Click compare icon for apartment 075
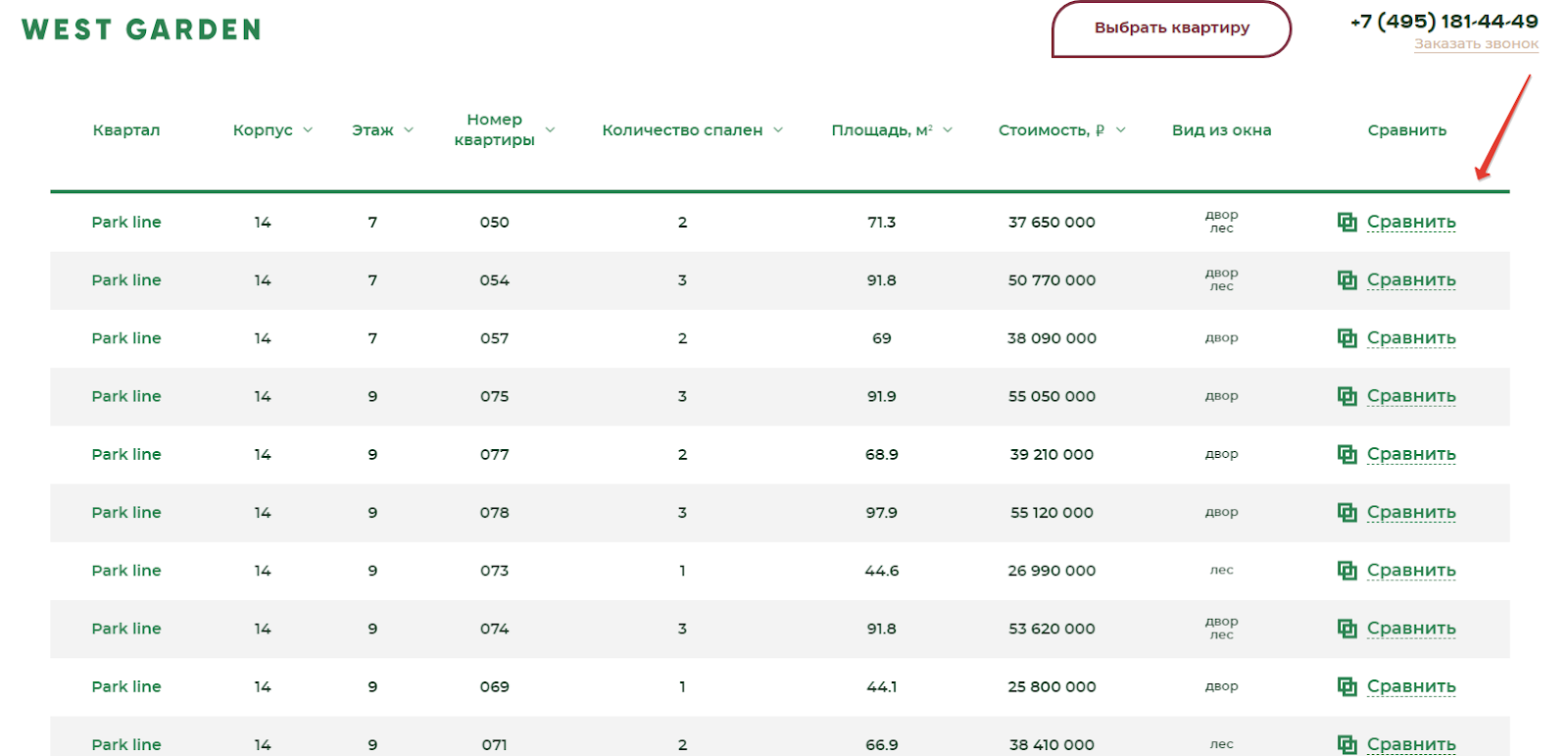Screen dimensions: 1568x756 (x=1347, y=395)
